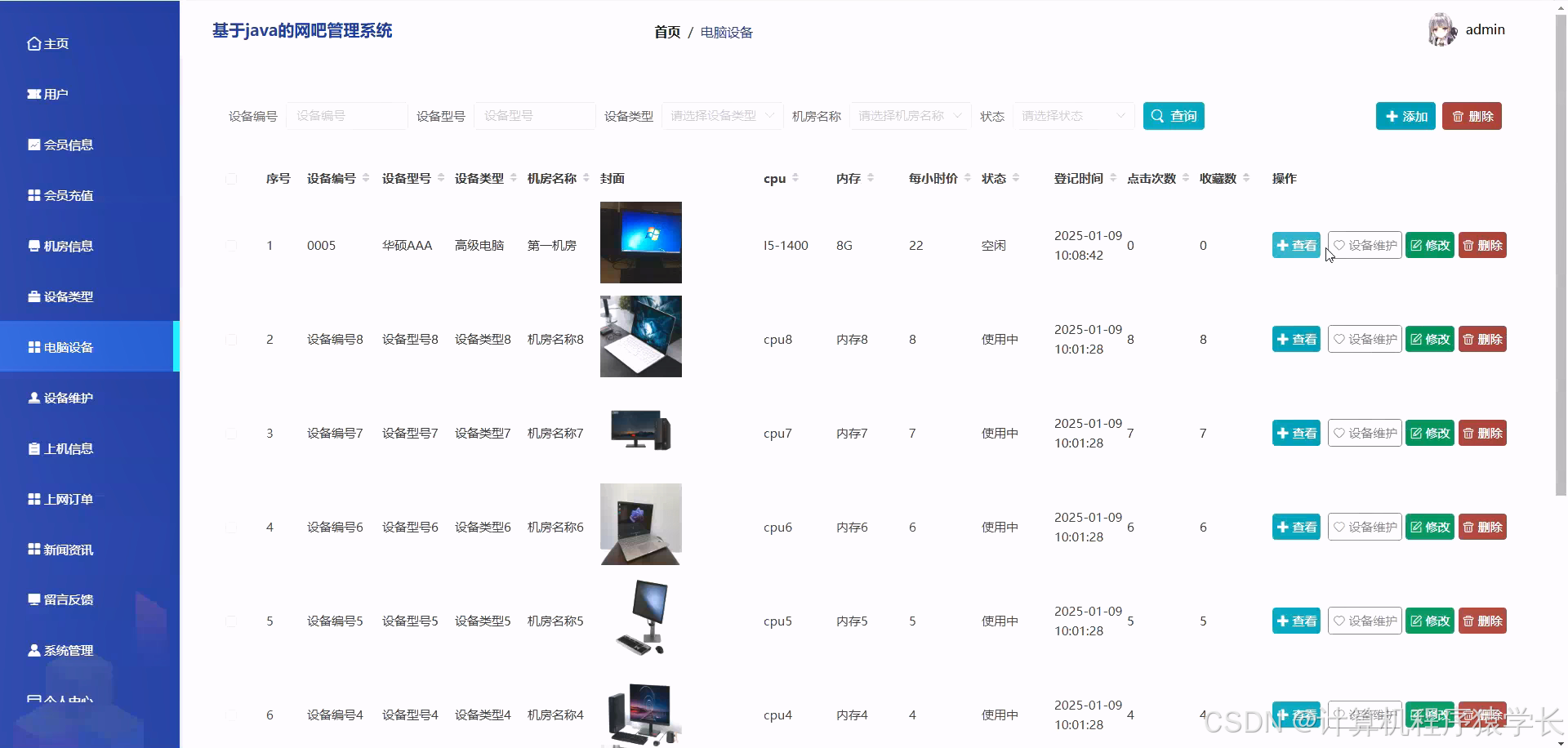The image size is (1568, 748).
Task: Sort by 登记时间 column arrows
Action: point(1113,178)
